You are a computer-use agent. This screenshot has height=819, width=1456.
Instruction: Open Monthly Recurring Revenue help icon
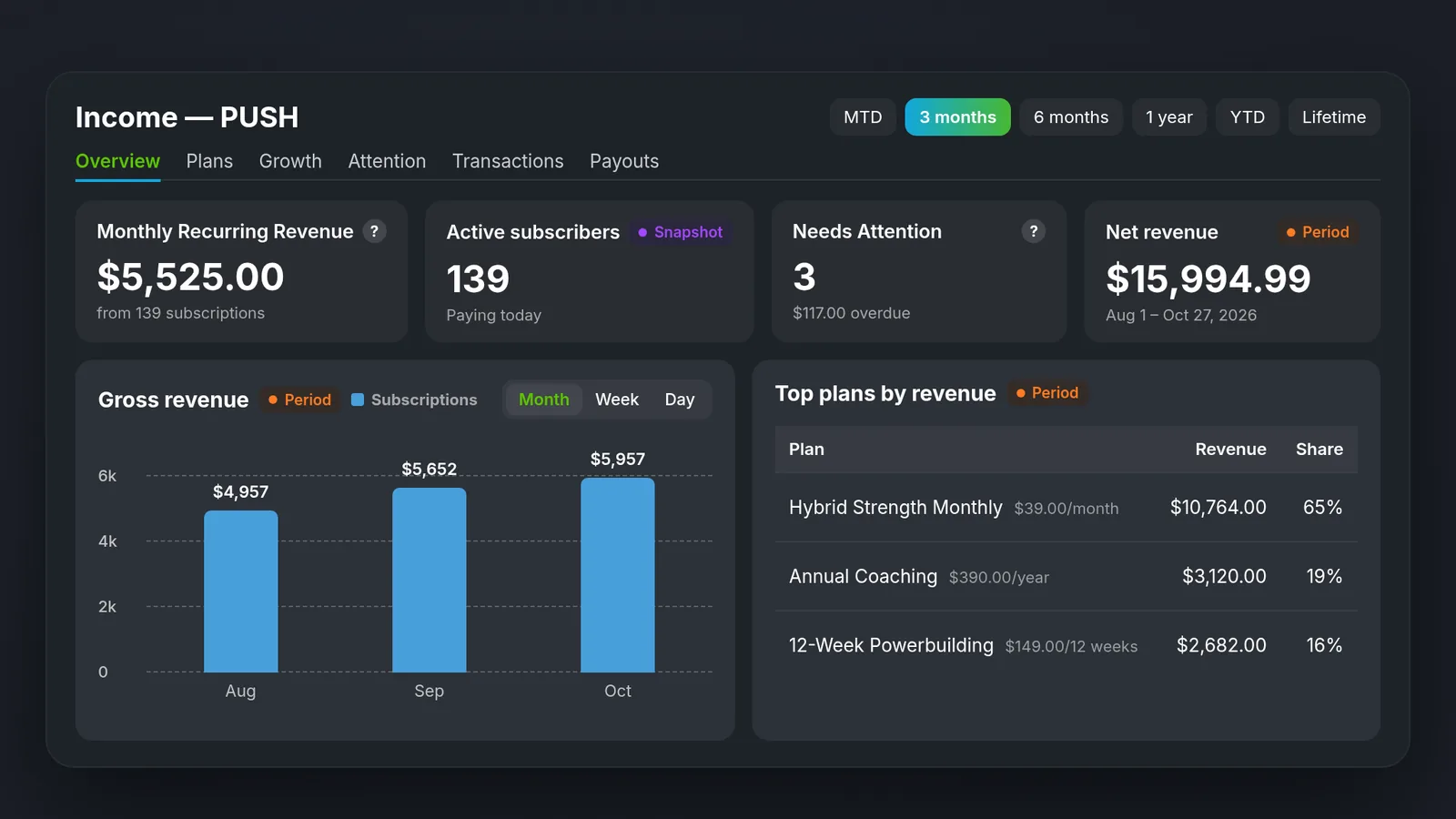coord(374,231)
